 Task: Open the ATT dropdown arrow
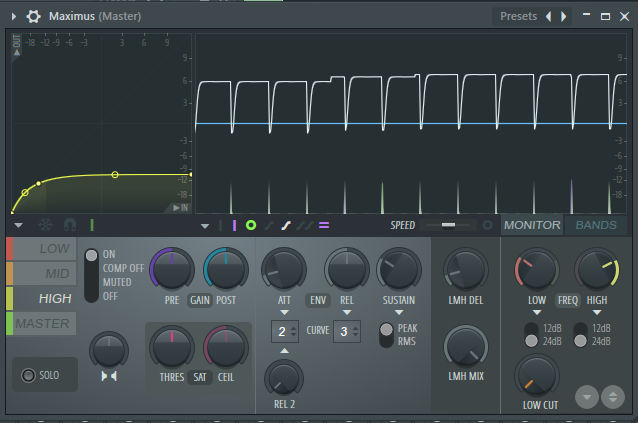(284, 312)
